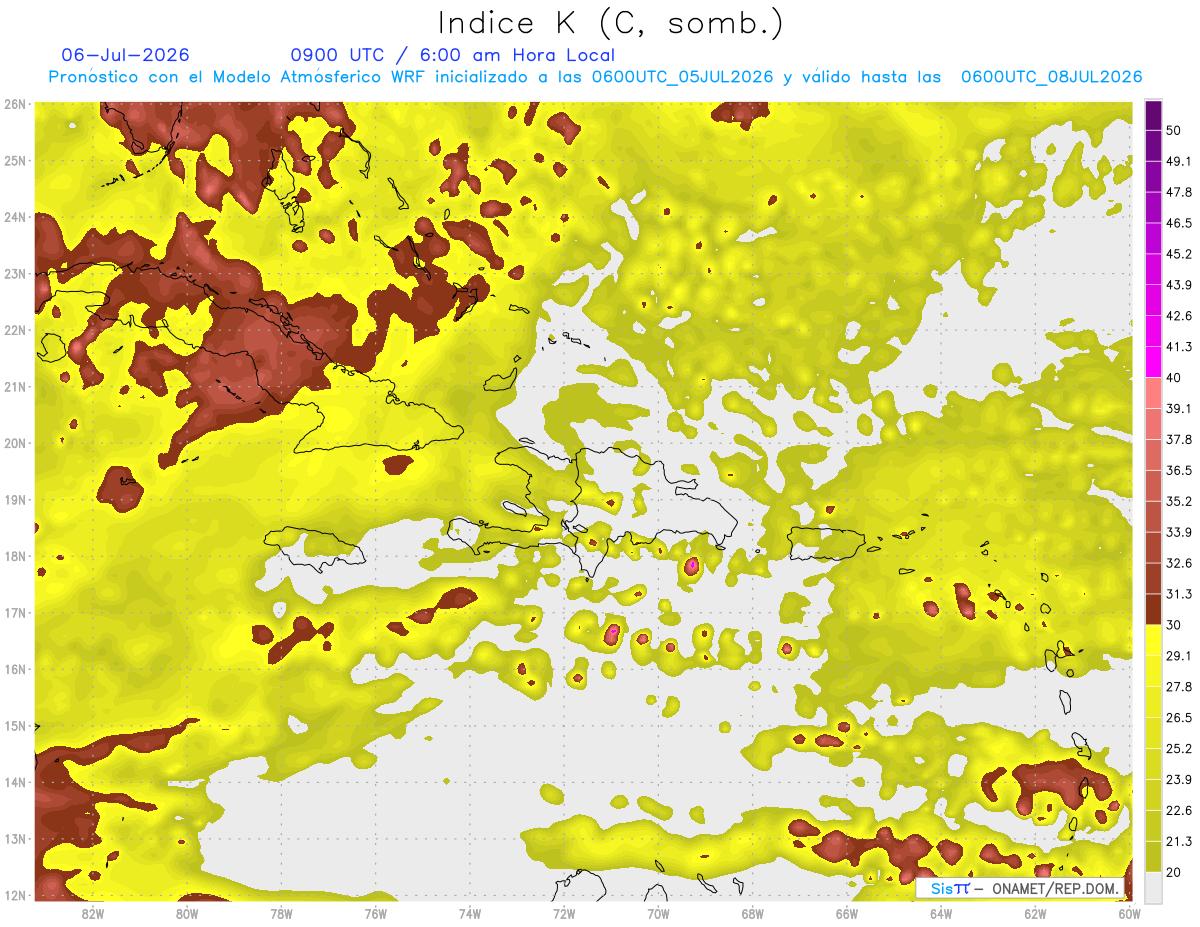Click legend value "45.2"
Viewport: 1200px width, 927px height.
tap(1178, 254)
